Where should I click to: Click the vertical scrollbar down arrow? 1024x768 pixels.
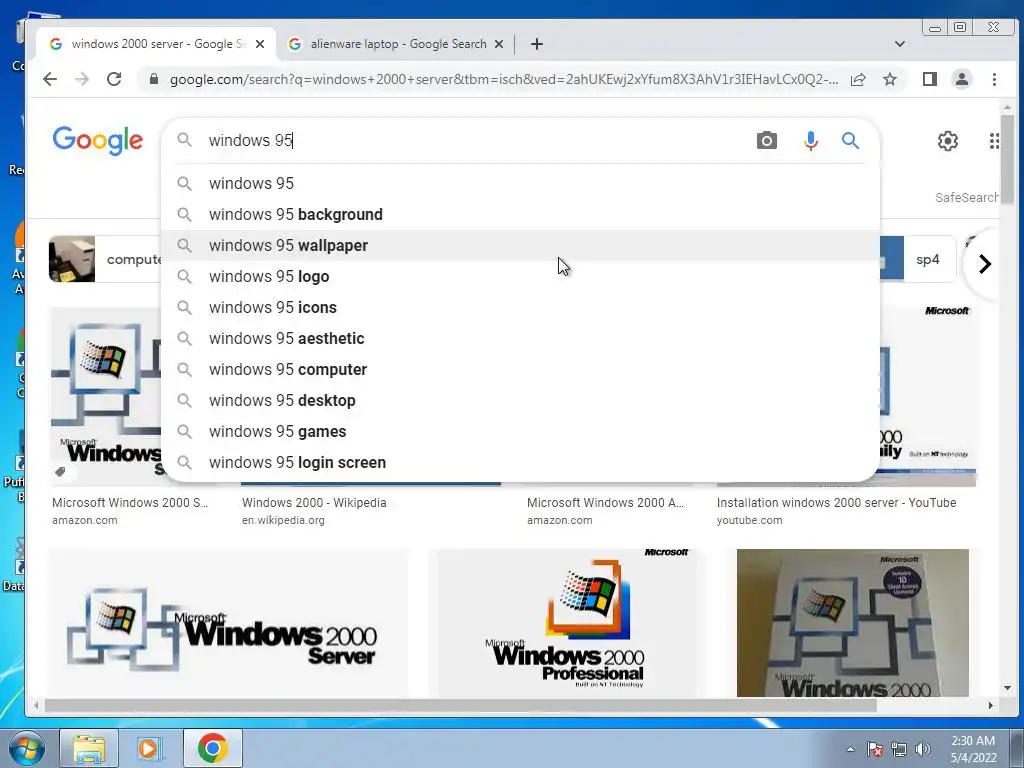(1007, 688)
